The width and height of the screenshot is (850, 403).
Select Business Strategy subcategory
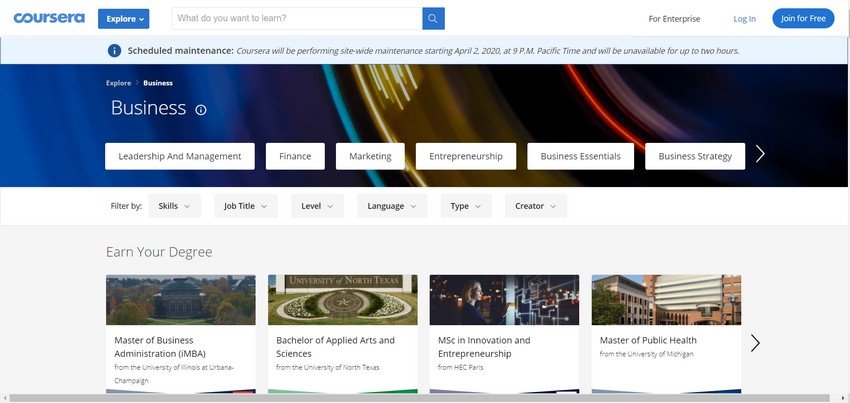click(x=695, y=156)
